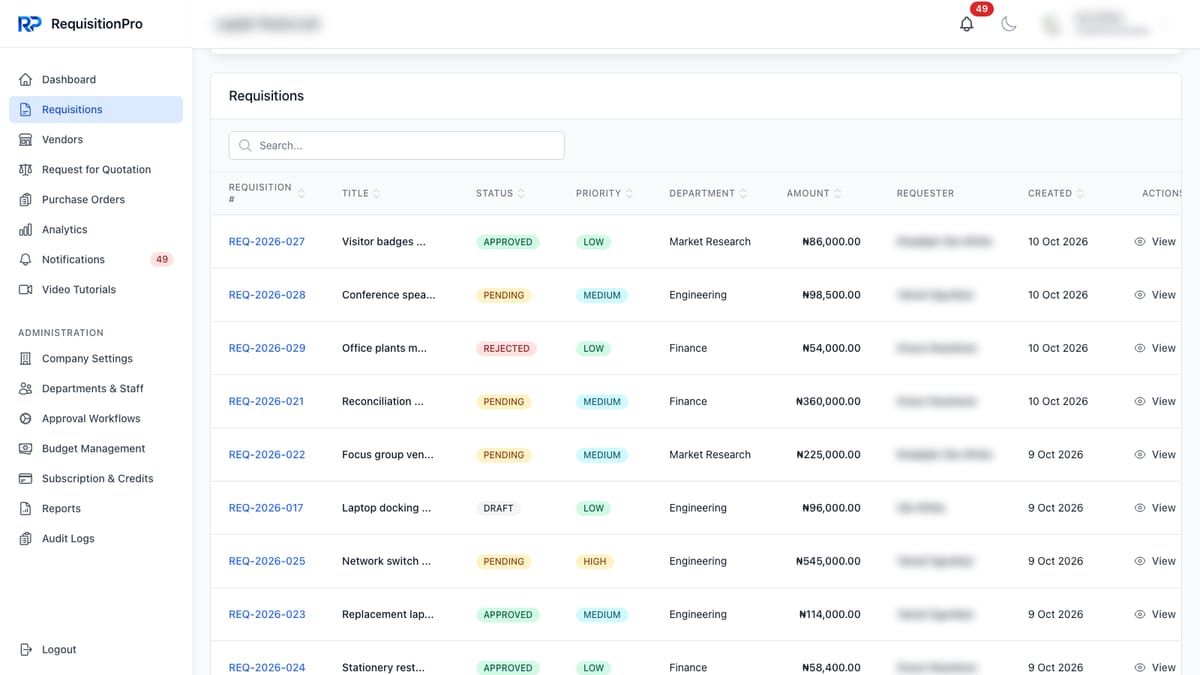Click the Requisitions document icon in sidebar
The width and height of the screenshot is (1200, 675).
tap(26, 110)
